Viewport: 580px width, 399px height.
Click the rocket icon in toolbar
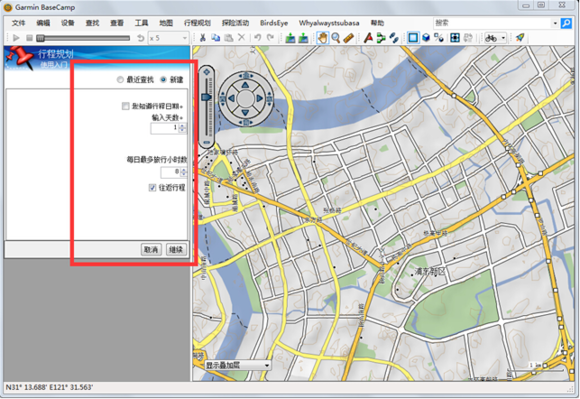click(x=520, y=38)
